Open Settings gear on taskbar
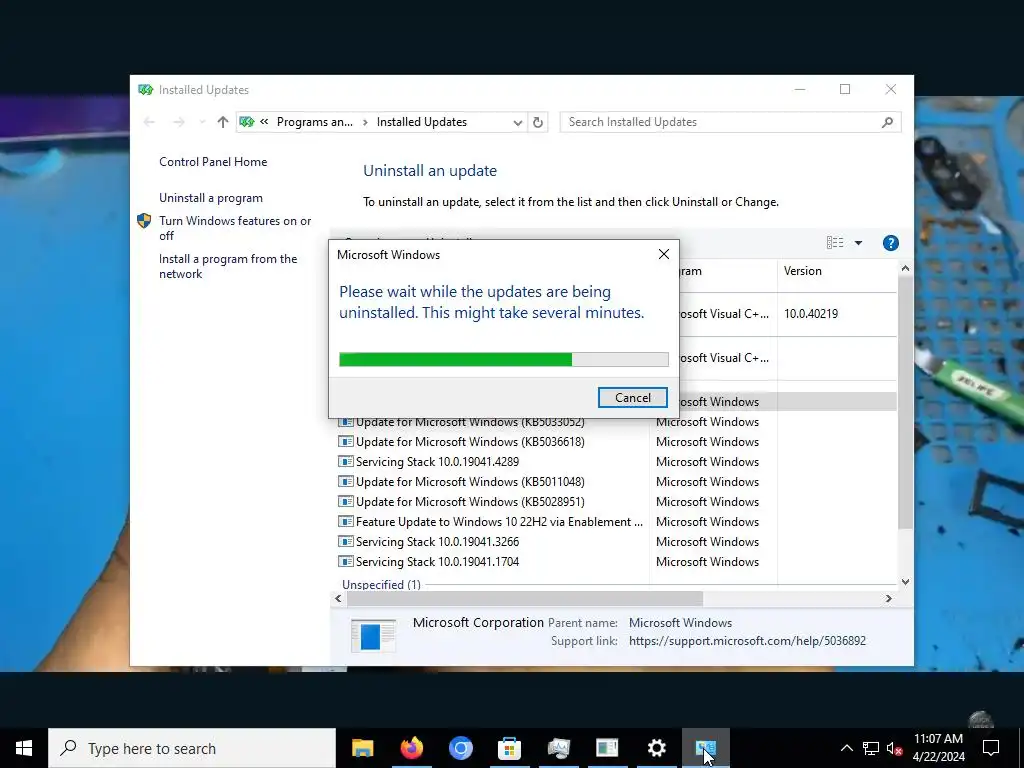This screenshot has width=1024, height=768. tap(656, 748)
